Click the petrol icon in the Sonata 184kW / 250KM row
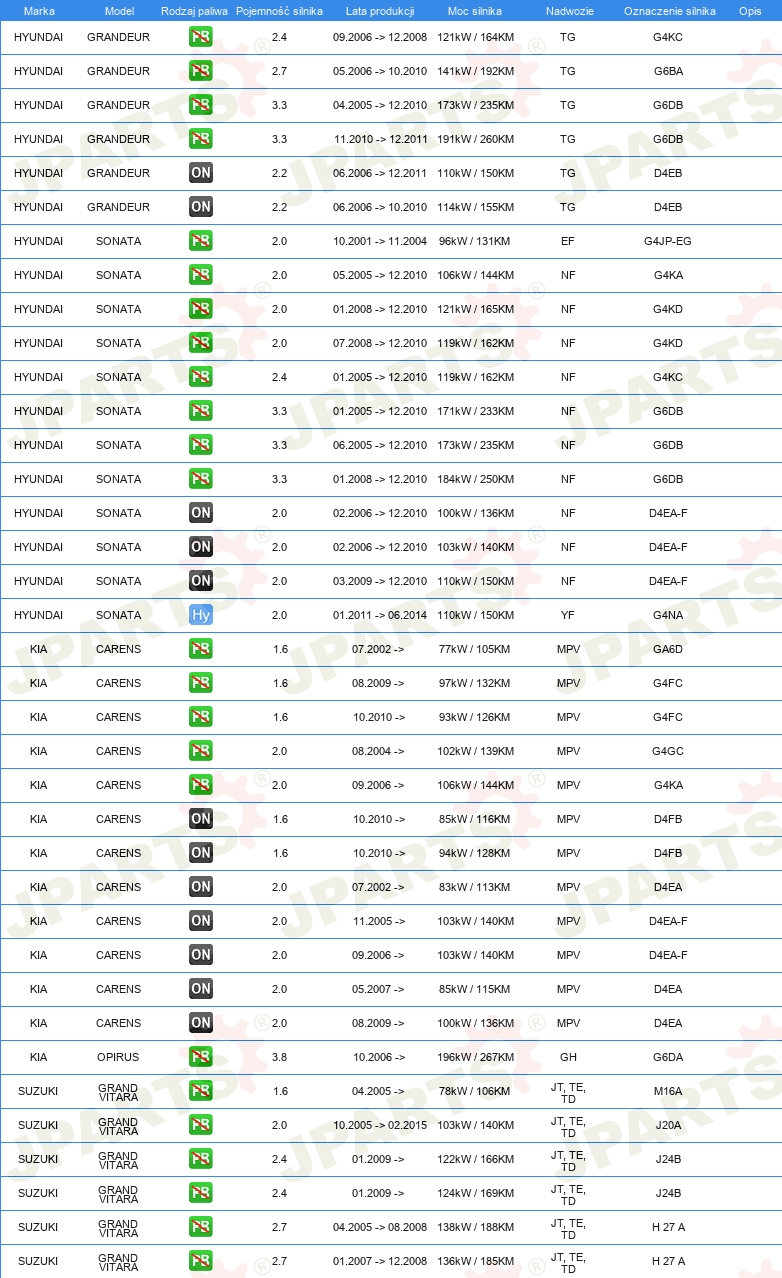Viewport: 782px width, 1278px height. (x=201, y=479)
